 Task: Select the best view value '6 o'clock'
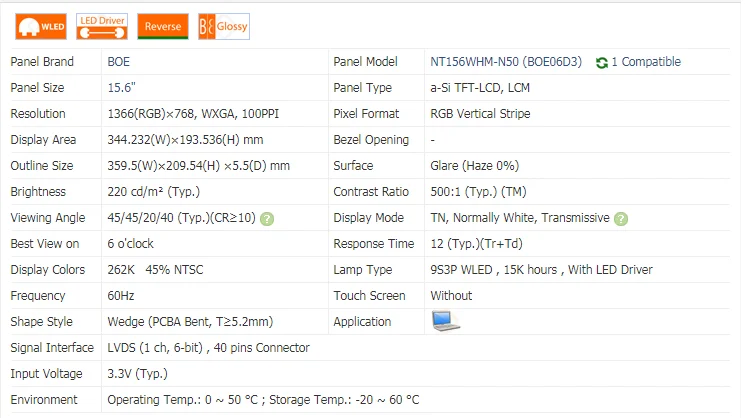tap(131, 244)
